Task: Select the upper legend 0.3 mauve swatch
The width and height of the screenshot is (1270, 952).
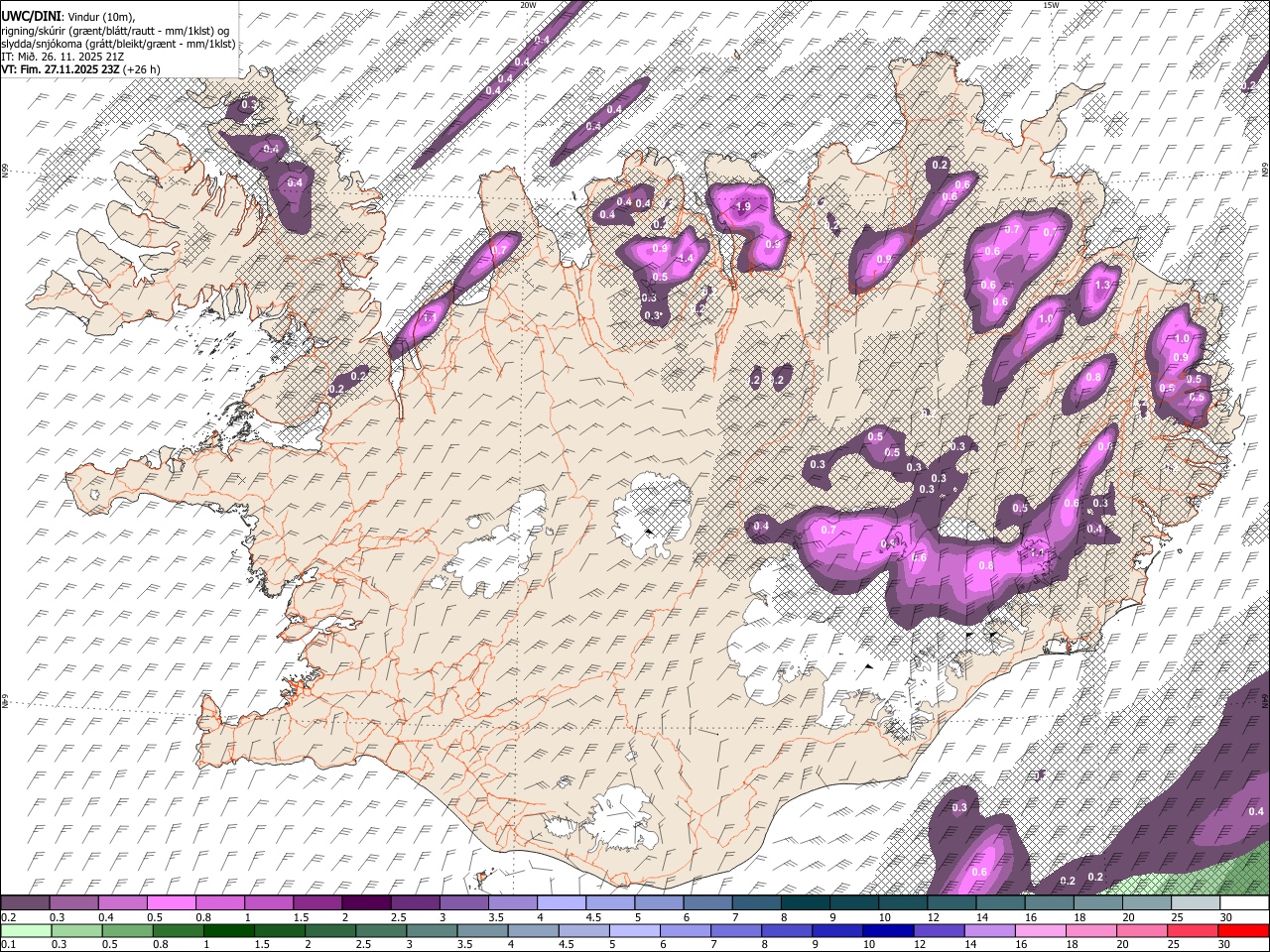Action: tap(73, 902)
